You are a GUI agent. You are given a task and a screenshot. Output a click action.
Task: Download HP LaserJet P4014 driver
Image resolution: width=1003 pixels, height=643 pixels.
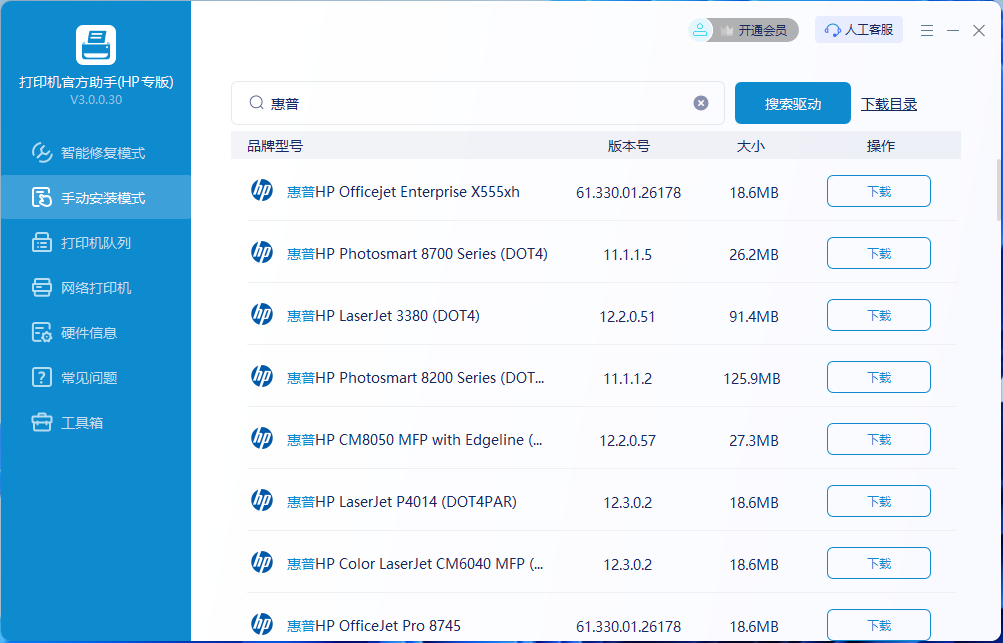coord(878,502)
